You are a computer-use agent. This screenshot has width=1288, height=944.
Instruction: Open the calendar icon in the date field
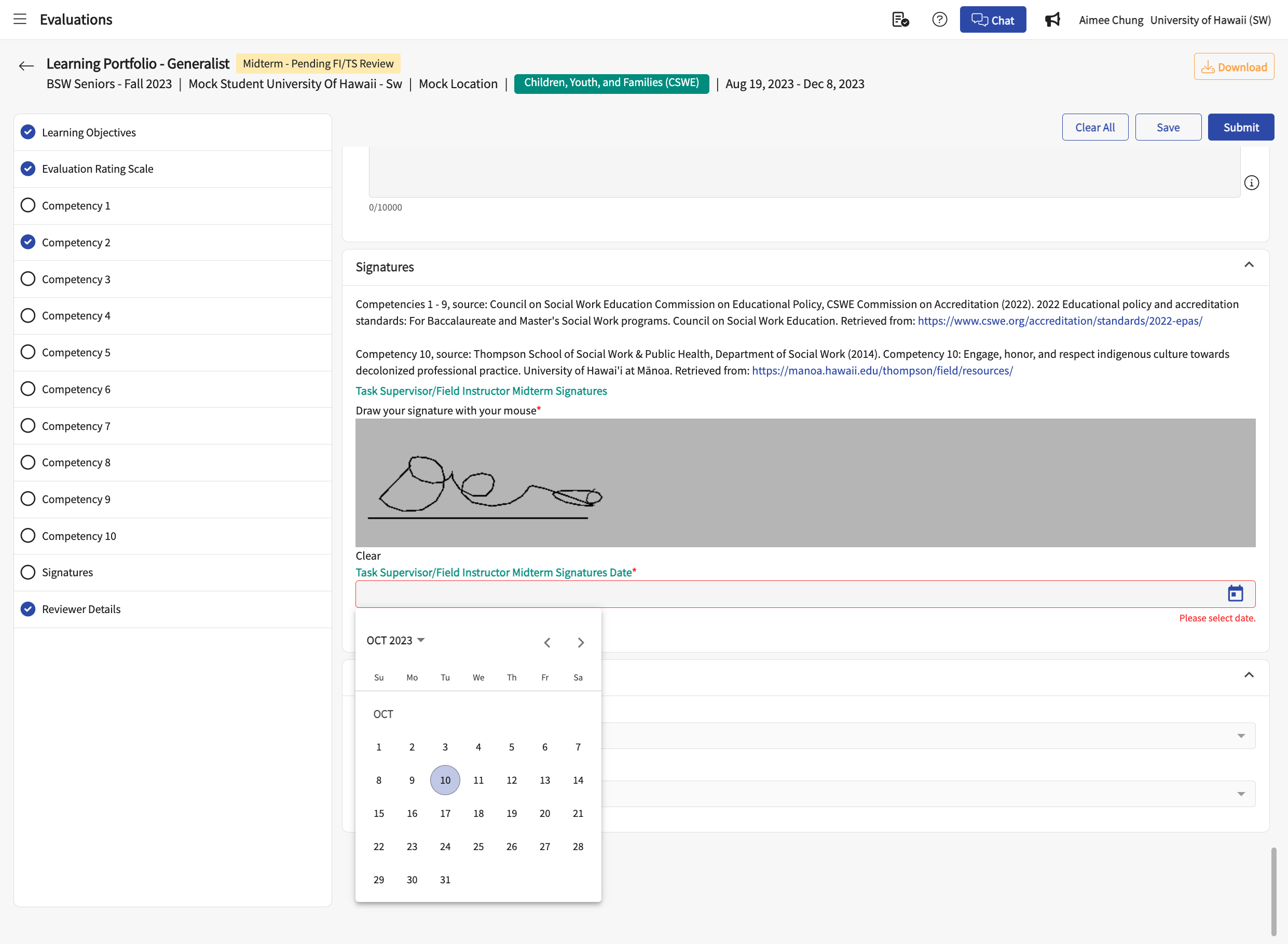pos(1236,594)
